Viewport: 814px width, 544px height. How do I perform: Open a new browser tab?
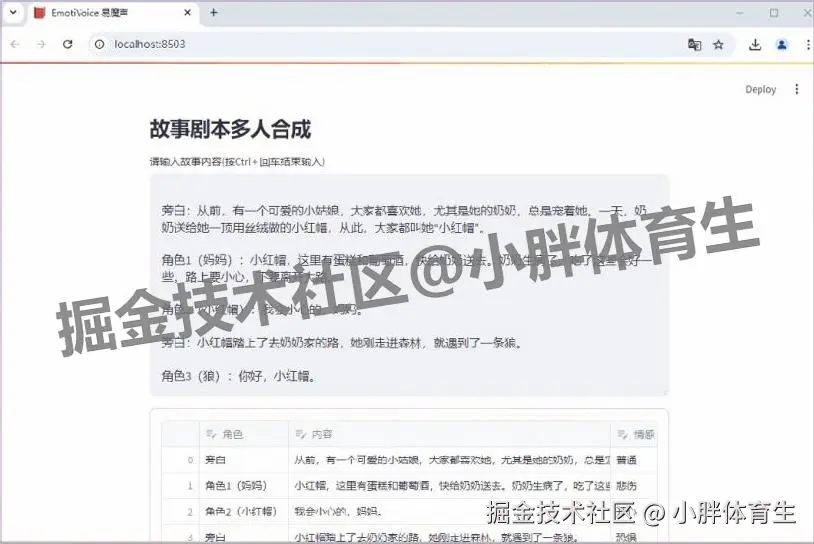pyautogui.click(x=213, y=12)
